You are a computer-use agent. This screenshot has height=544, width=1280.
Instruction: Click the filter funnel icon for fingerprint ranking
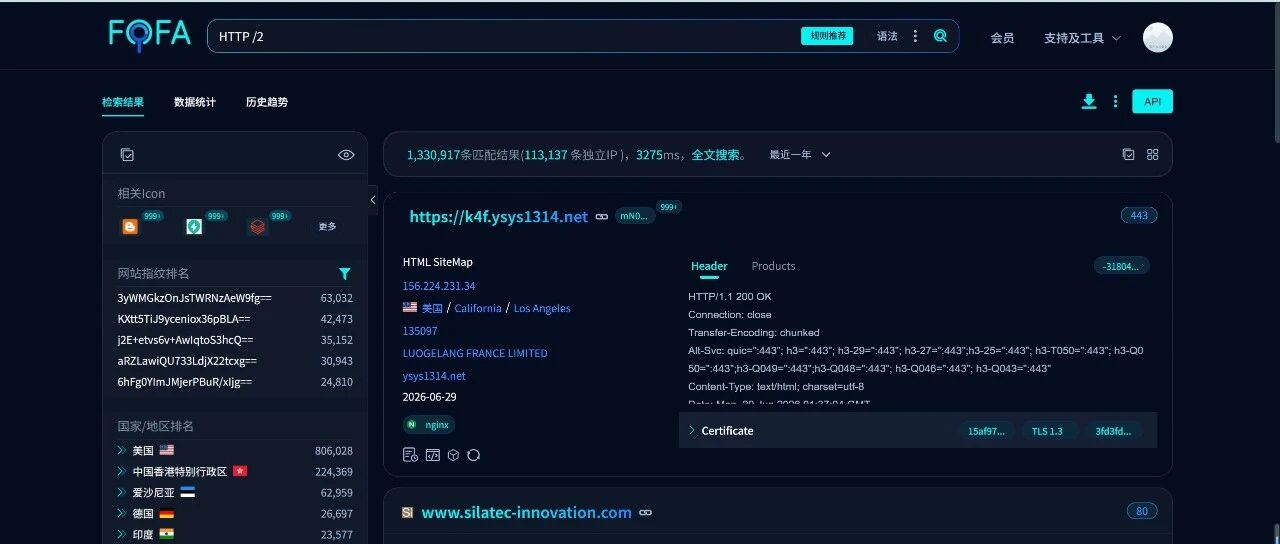345,273
